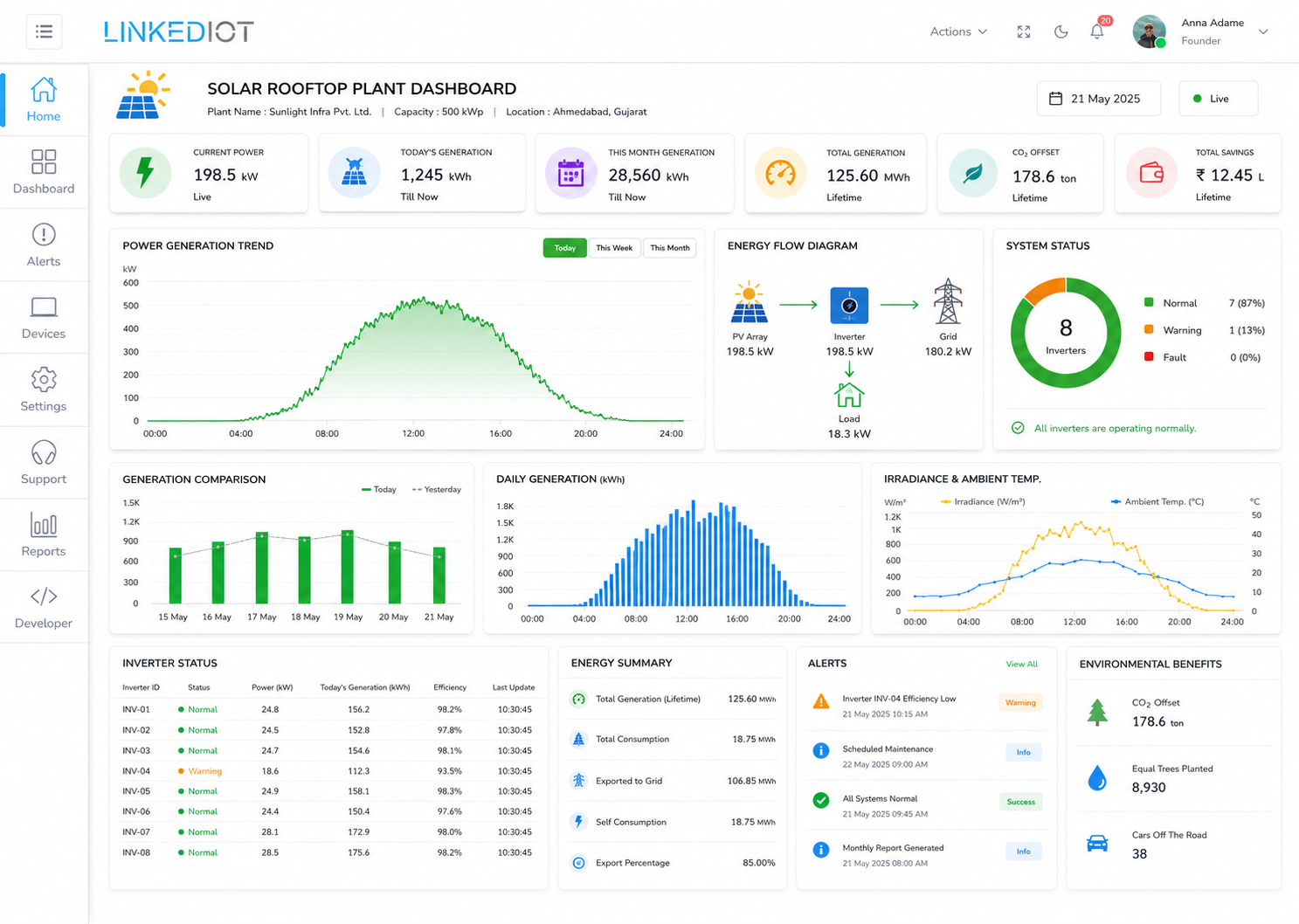Toggle the Live status indicator
1299x924 pixels.
pyautogui.click(x=1219, y=99)
